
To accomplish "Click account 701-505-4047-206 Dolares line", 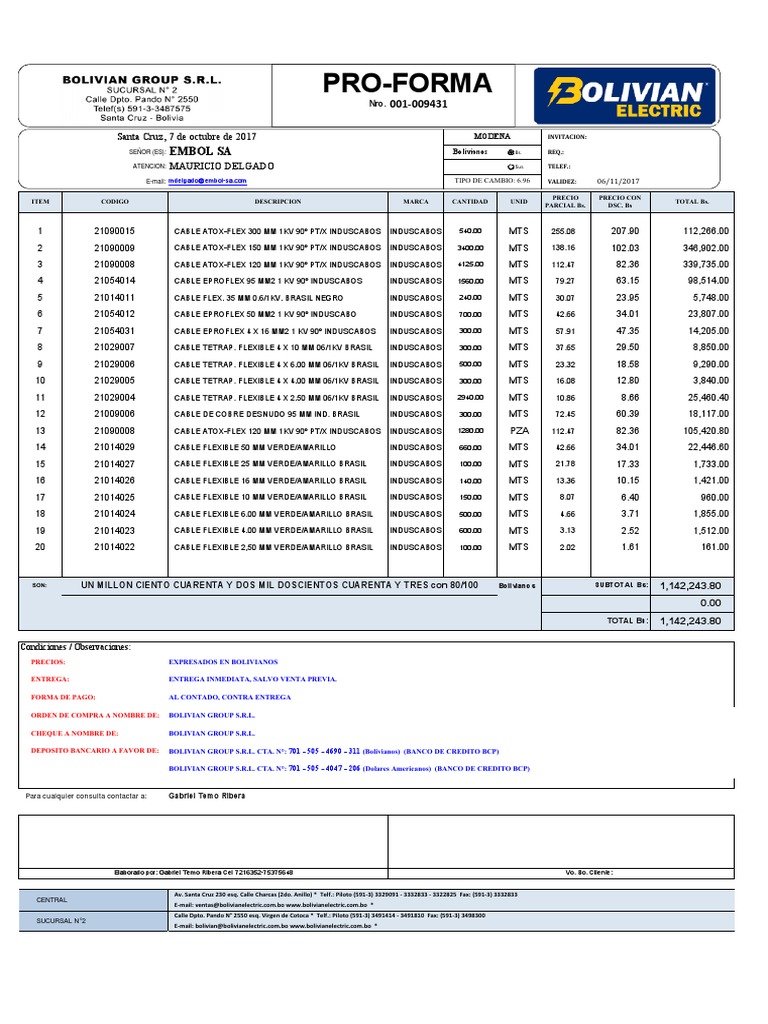I will pyautogui.click(x=349, y=769).
